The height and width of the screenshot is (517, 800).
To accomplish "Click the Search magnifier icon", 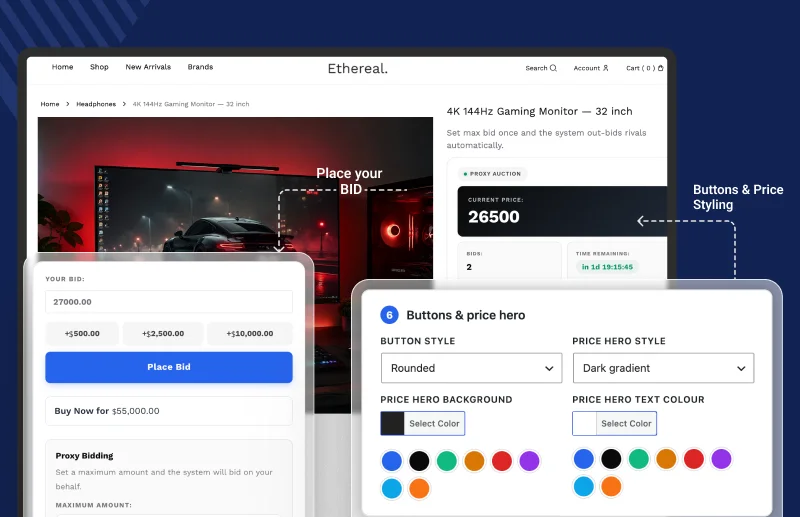I will tap(553, 68).
